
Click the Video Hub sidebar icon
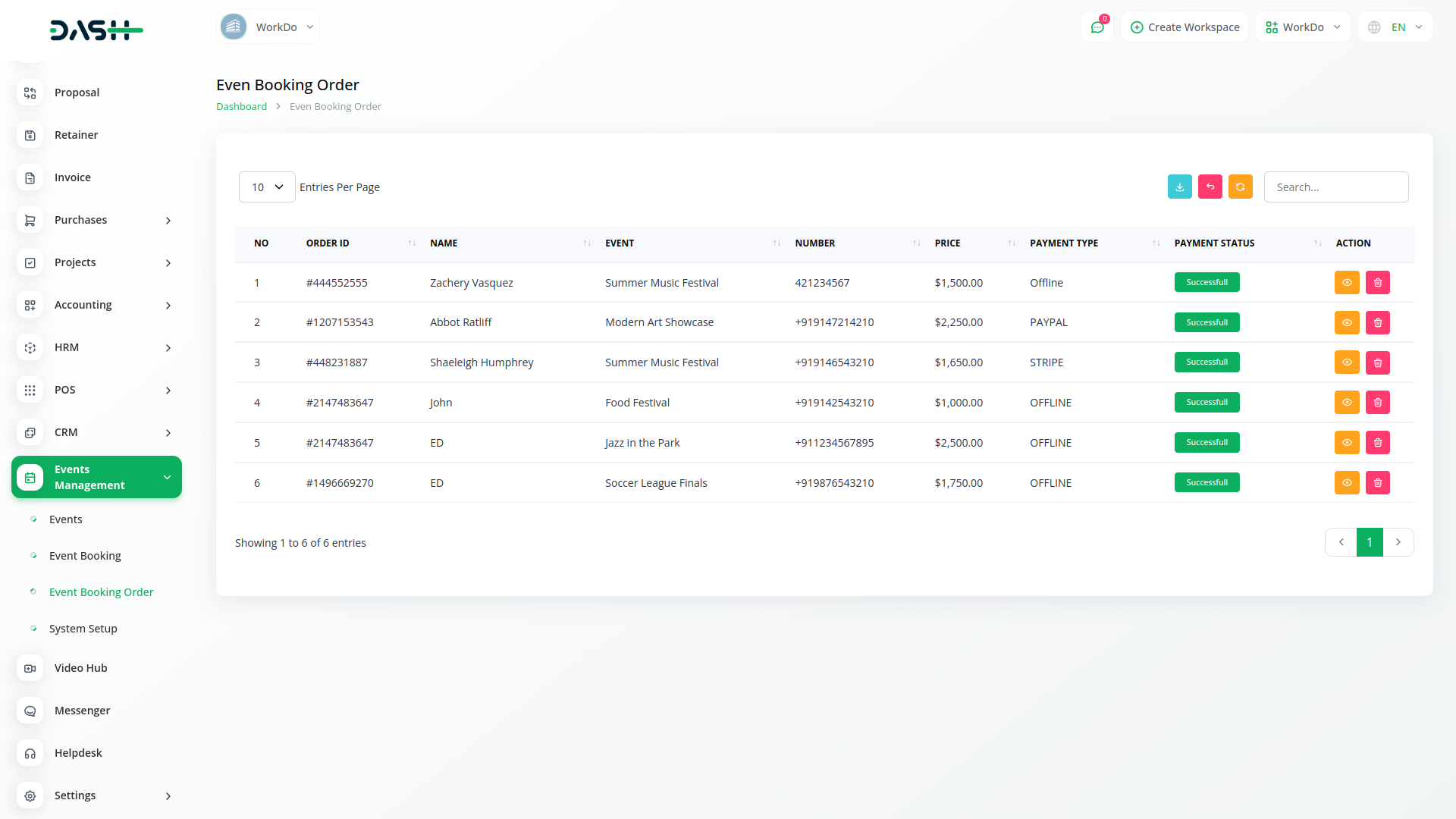click(30, 668)
